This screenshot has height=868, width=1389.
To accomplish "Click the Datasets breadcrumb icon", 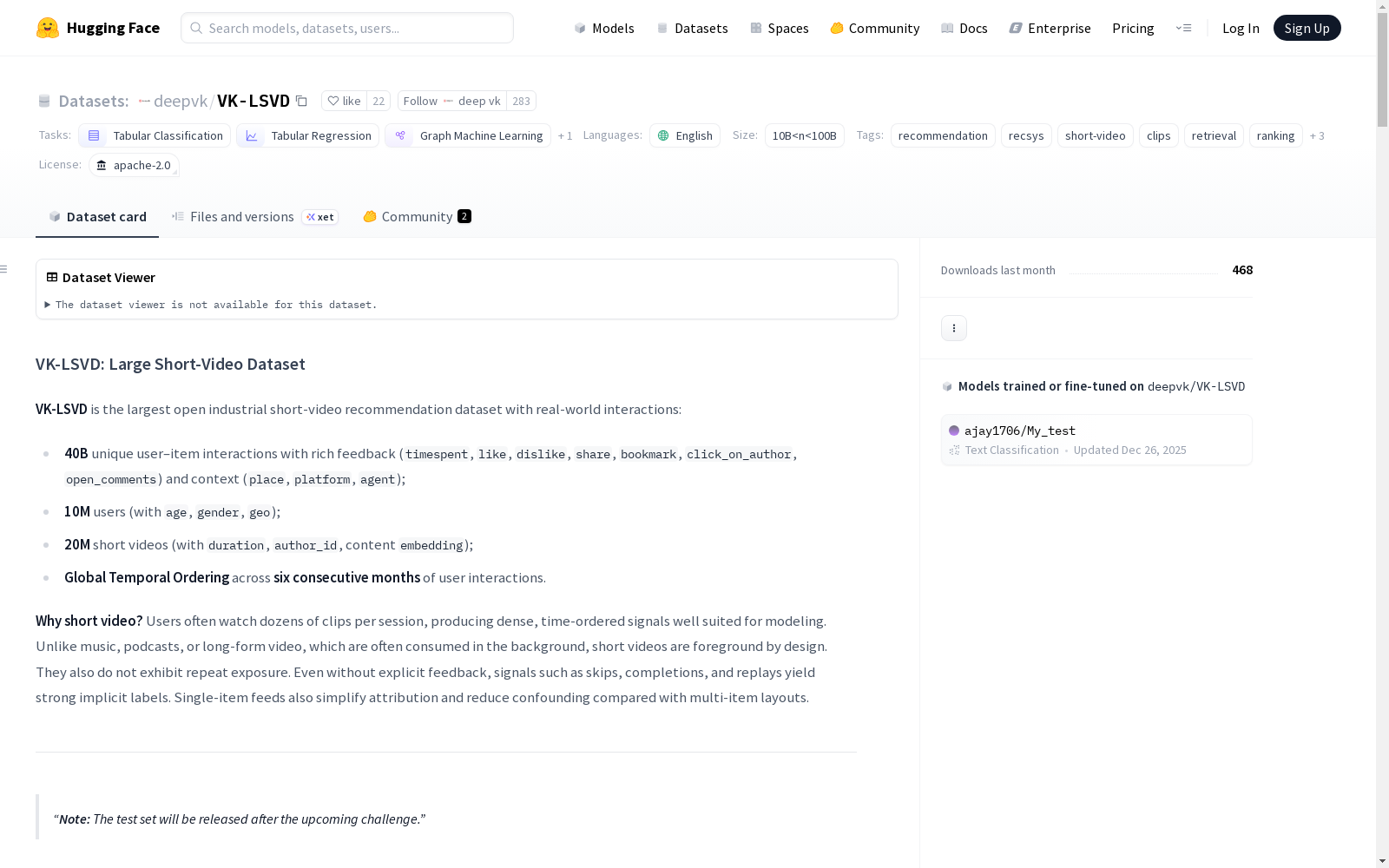I will (x=44, y=101).
